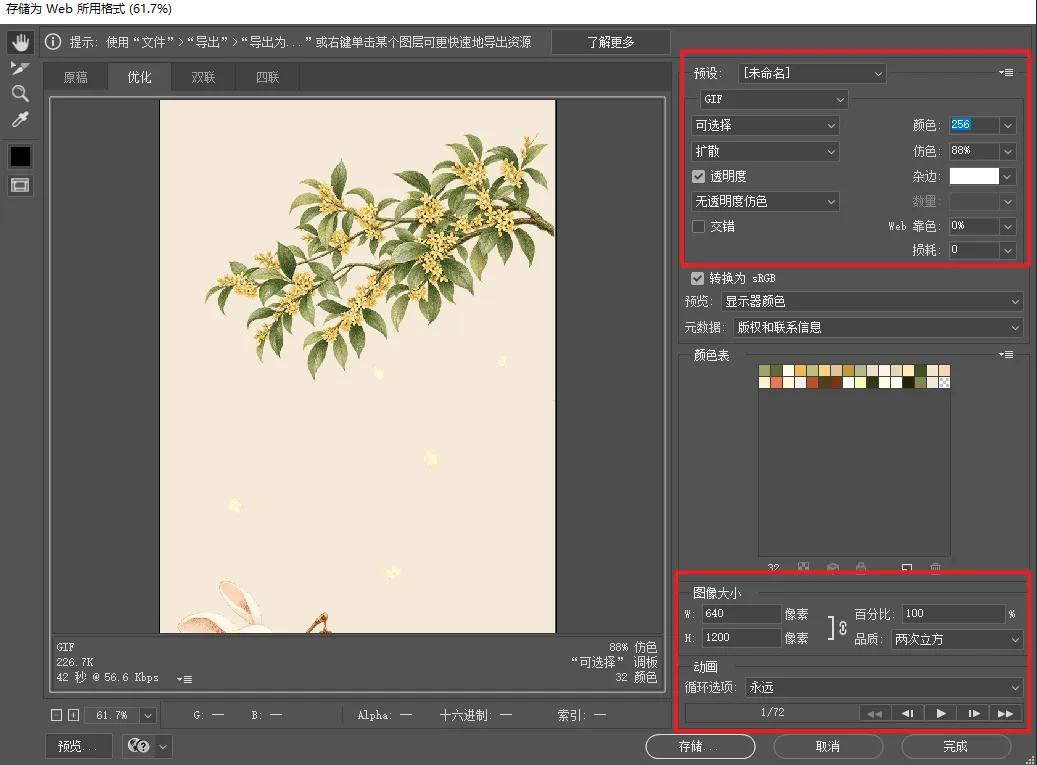The height and width of the screenshot is (765, 1037).
Task: Click the zoom in plus icon
Action: point(73,715)
